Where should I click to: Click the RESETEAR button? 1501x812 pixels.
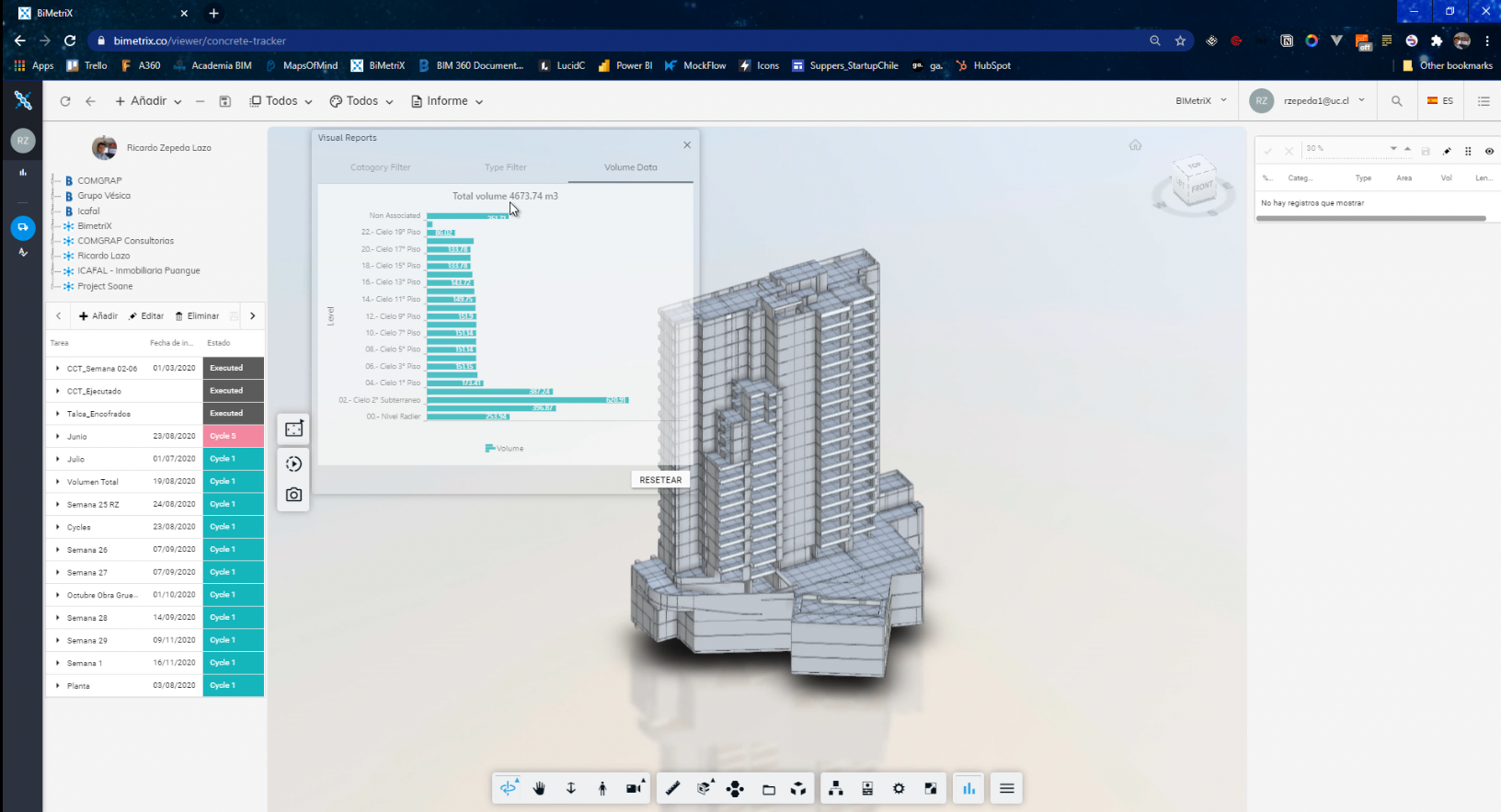[660, 480]
